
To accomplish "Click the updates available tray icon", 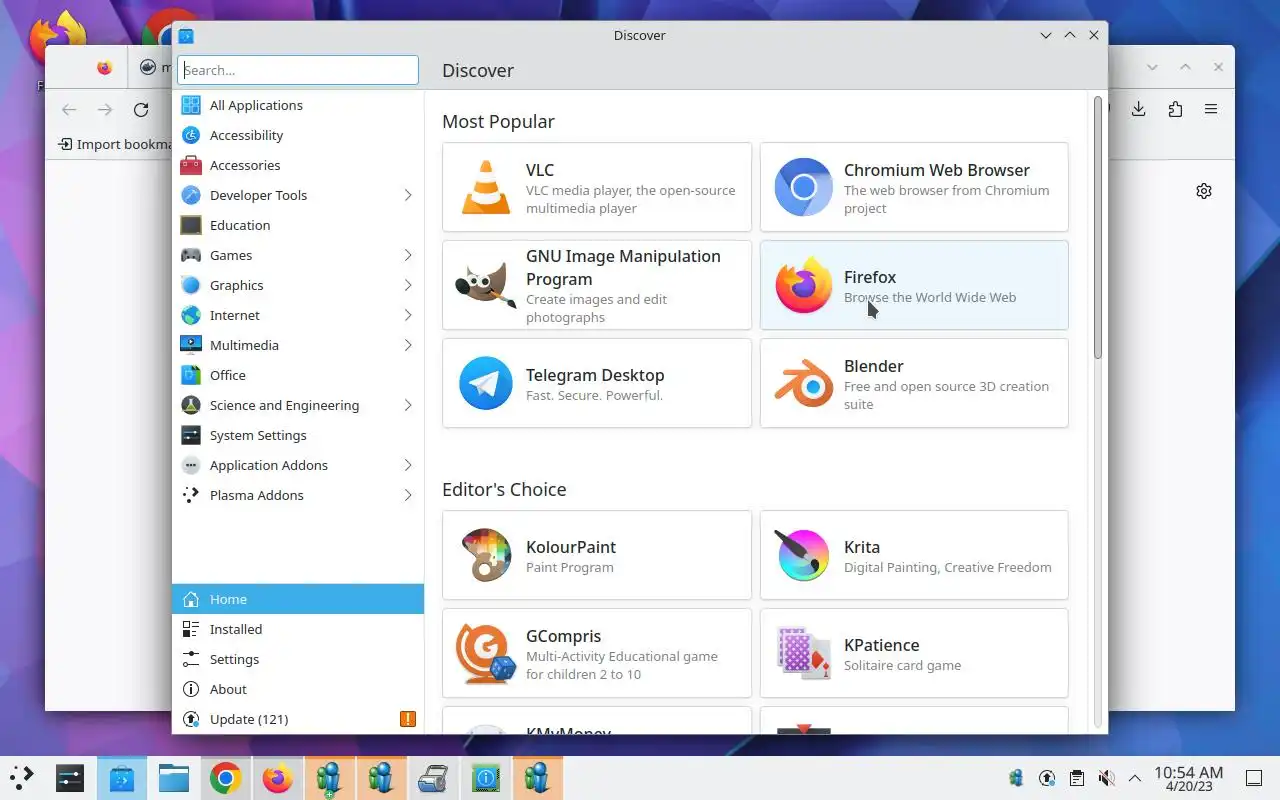I will [1046, 778].
